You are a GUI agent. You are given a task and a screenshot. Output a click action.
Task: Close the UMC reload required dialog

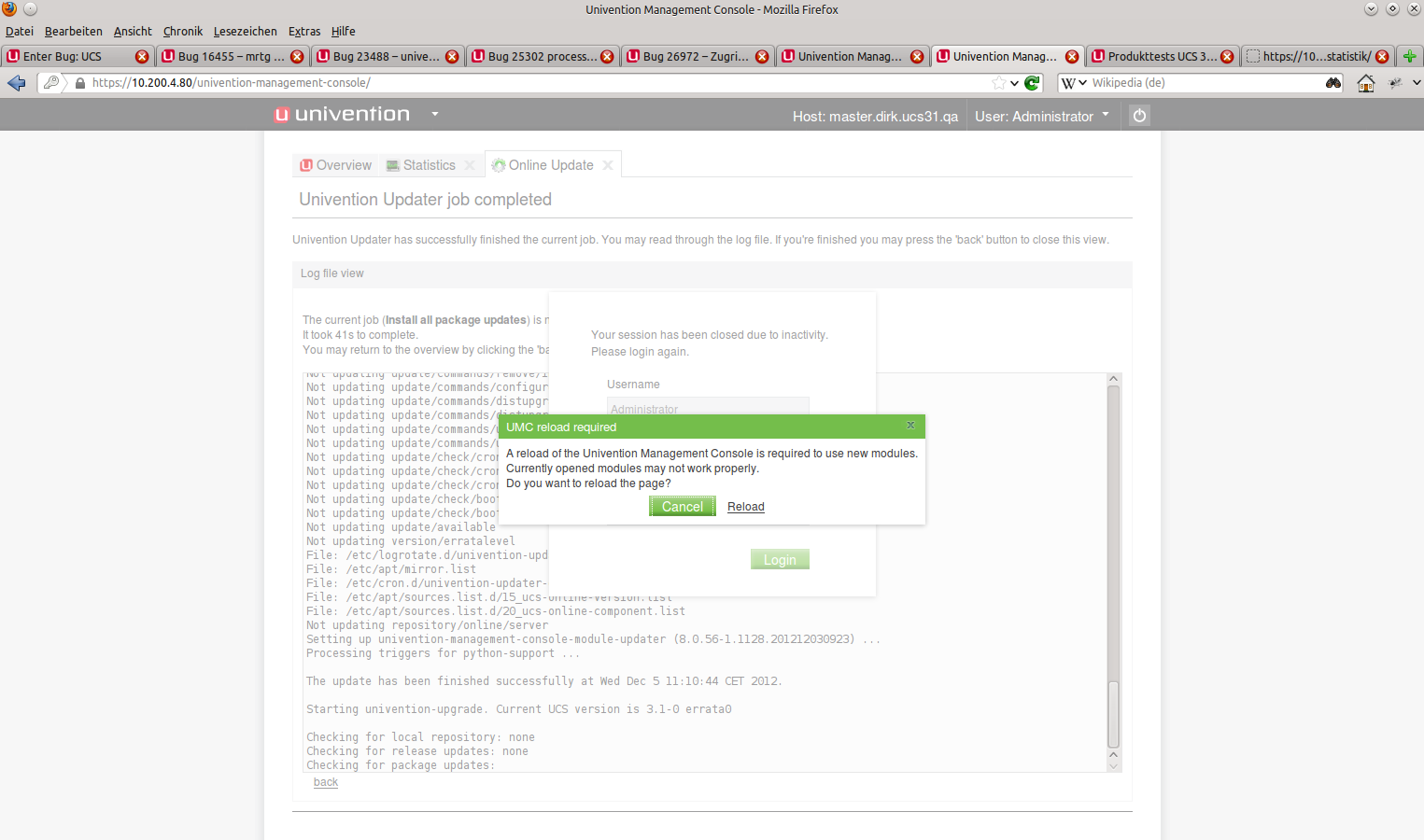click(x=910, y=426)
